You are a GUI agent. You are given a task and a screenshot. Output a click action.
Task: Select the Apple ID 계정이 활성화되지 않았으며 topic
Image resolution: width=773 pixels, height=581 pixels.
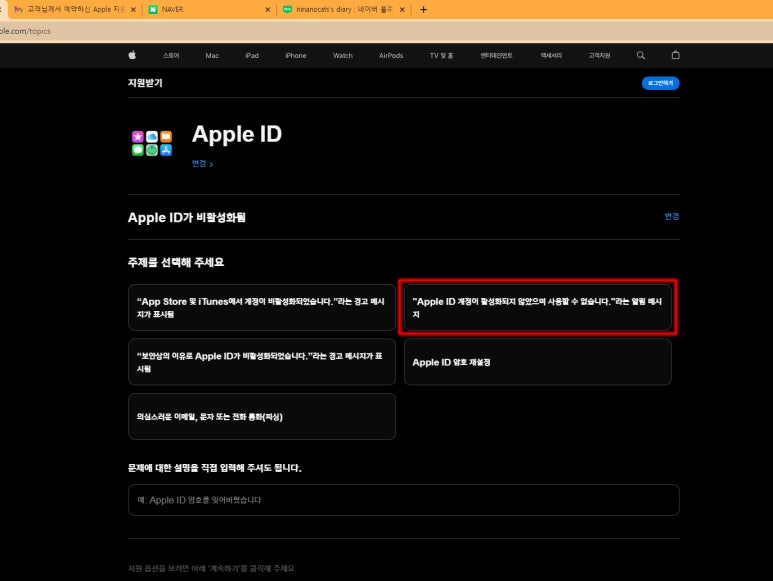click(x=537, y=308)
